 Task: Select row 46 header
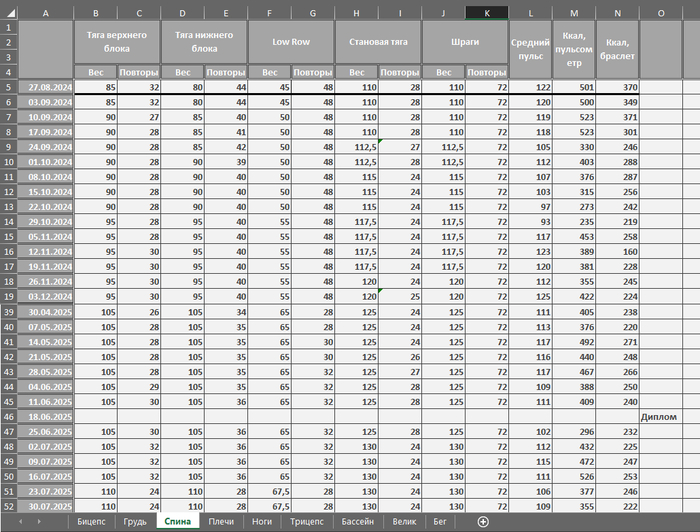(x=9, y=417)
